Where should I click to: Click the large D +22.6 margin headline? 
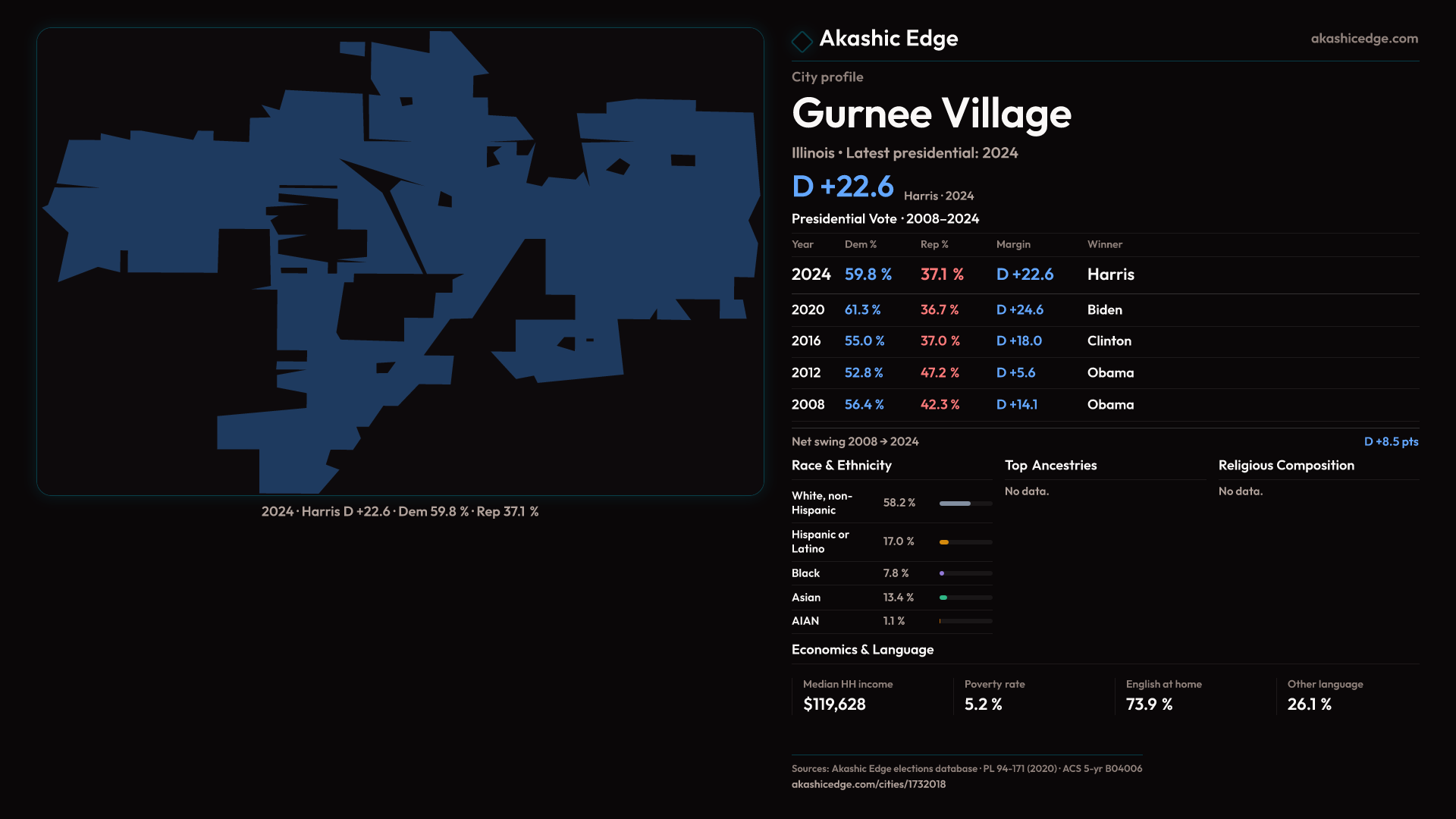pyautogui.click(x=843, y=187)
